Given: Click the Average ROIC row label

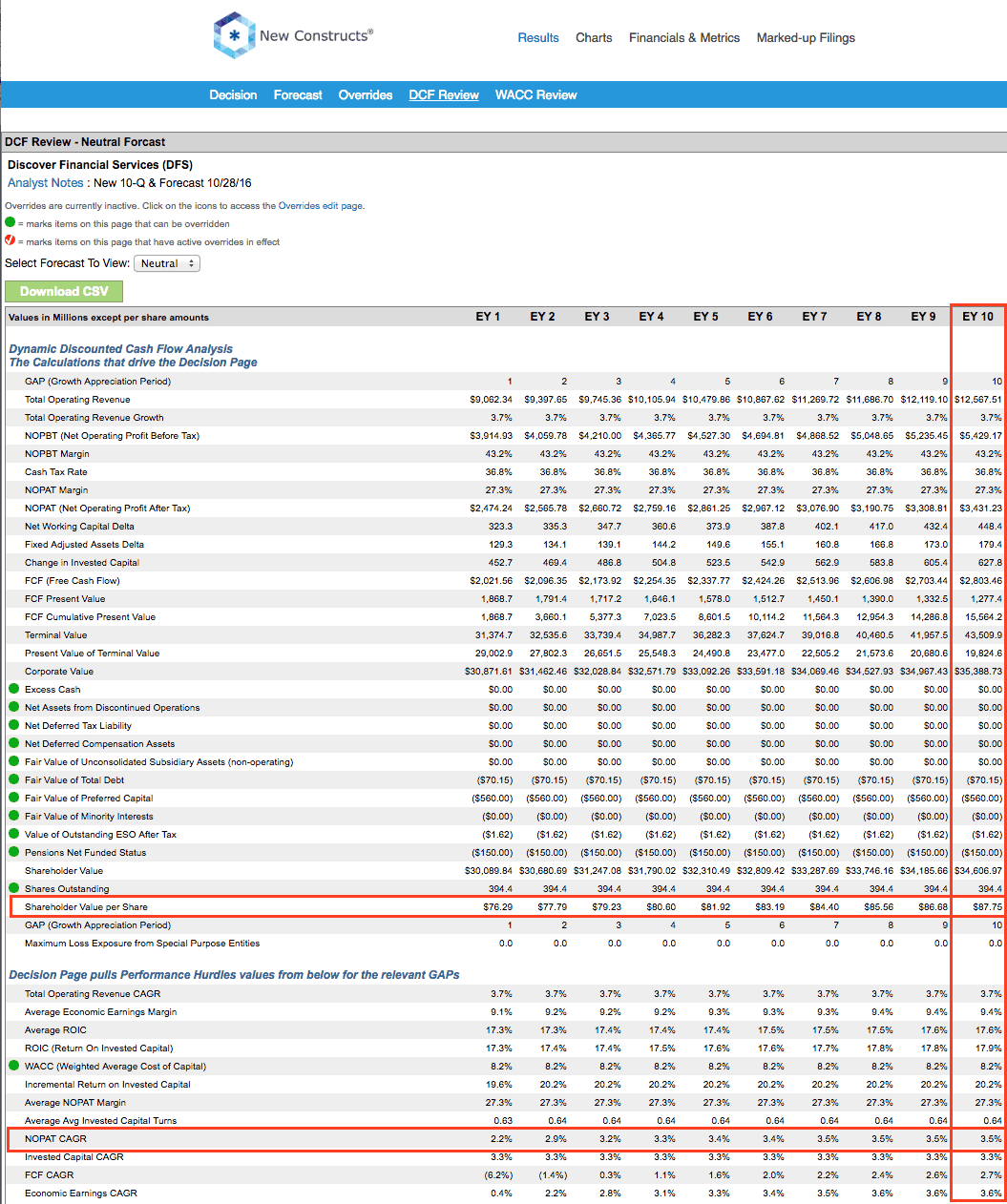Looking at the screenshot, I should tap(55, 1029).
